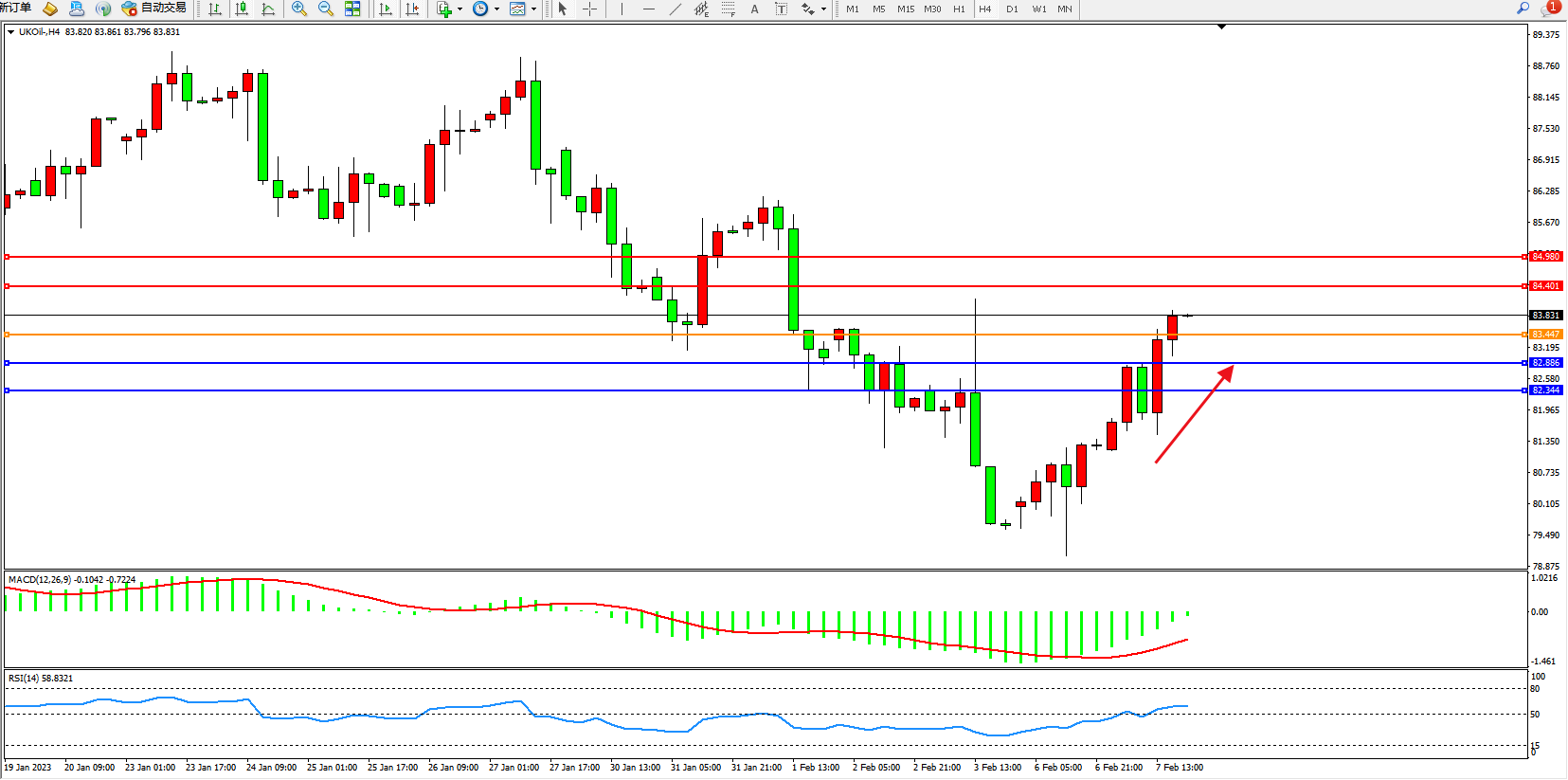The height and width of the screenshot is (780, 1568).
Task: Click the red 84.980 price level label
Action: [1545, 257]
